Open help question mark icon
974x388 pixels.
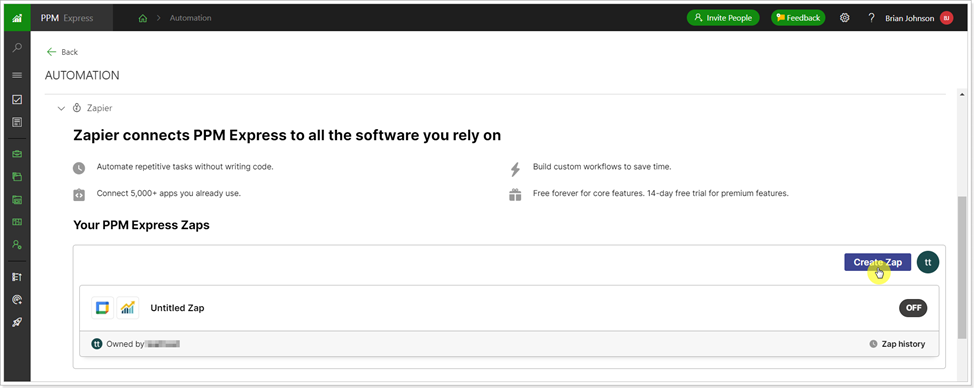(x=872, y=18)
